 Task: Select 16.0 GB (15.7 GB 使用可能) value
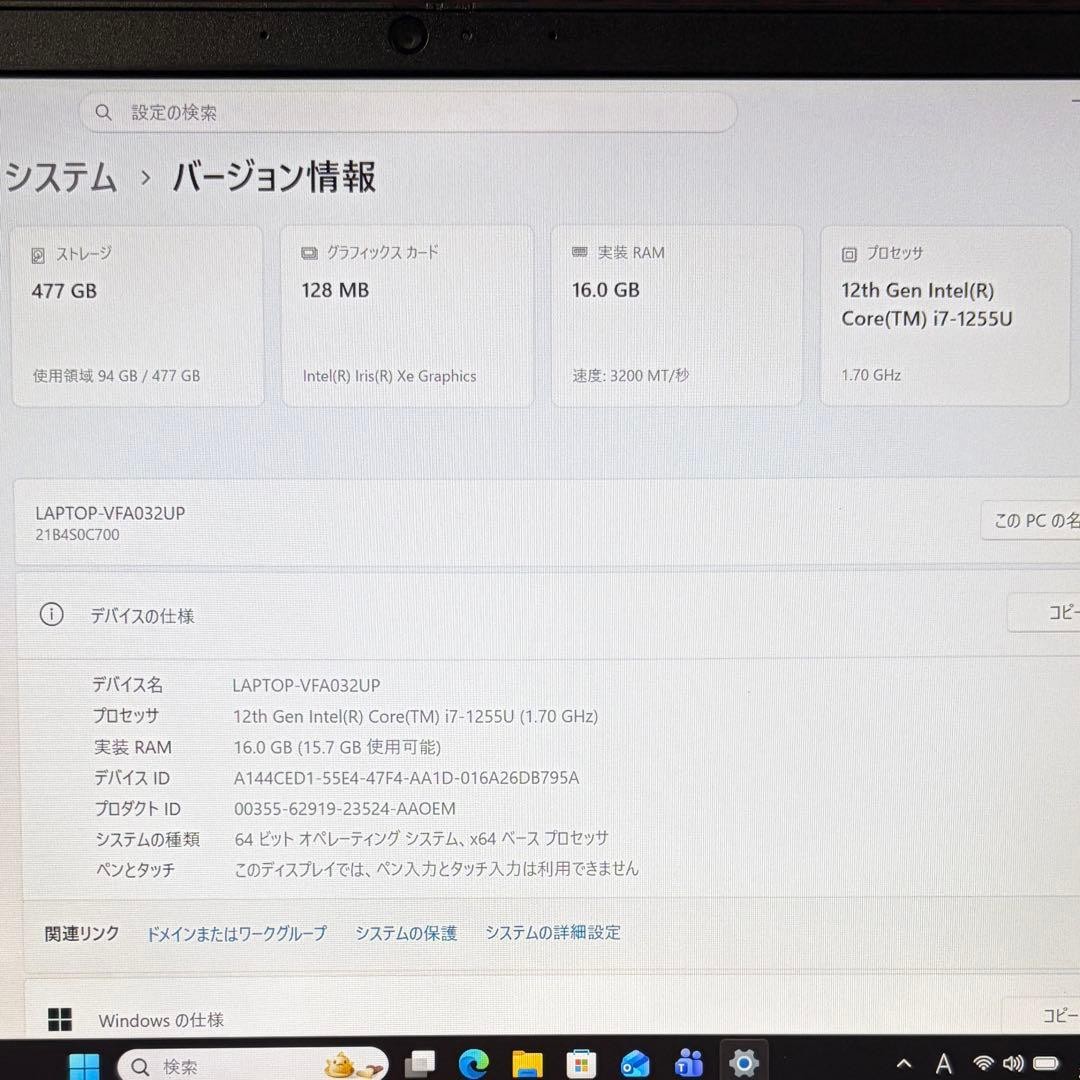tap(337, 747)
